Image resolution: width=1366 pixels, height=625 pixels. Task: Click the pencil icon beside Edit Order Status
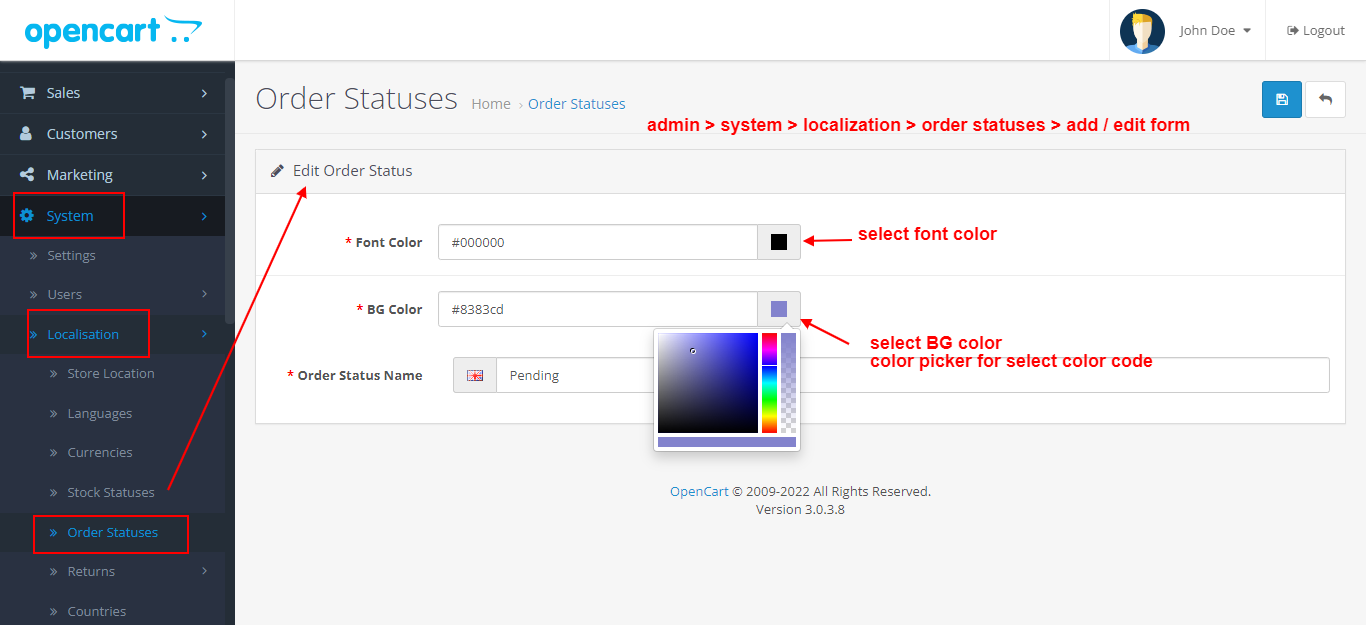tap(277, 170)
